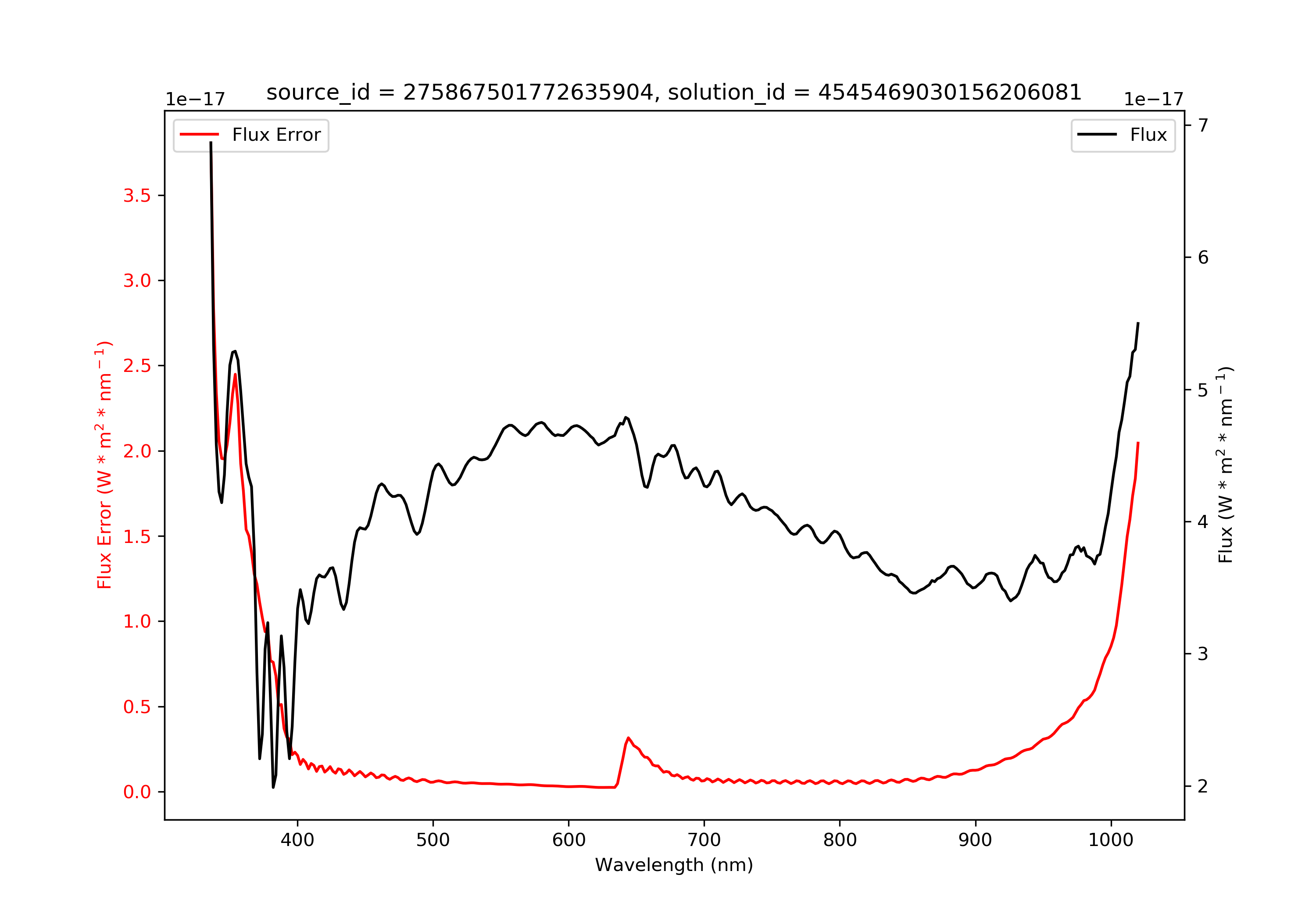Click the plot title with source_id
The height and width of the screenshot is (921, 1316).
[674, 92]
